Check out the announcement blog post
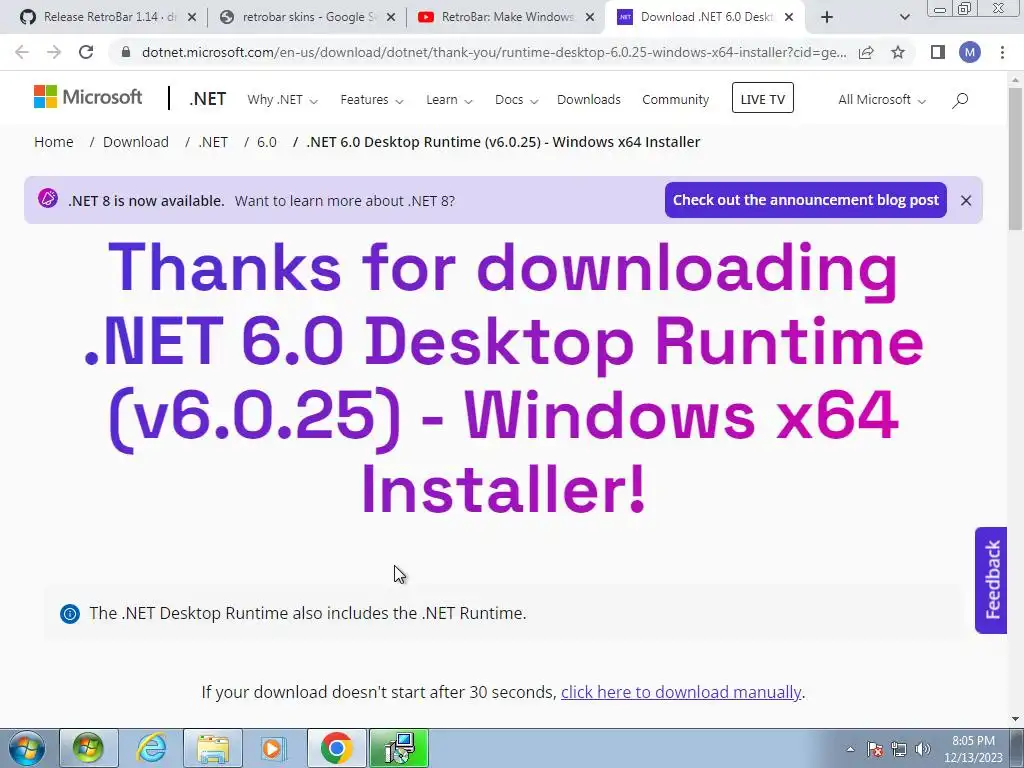1024x768 pixels. coord(805,200)
